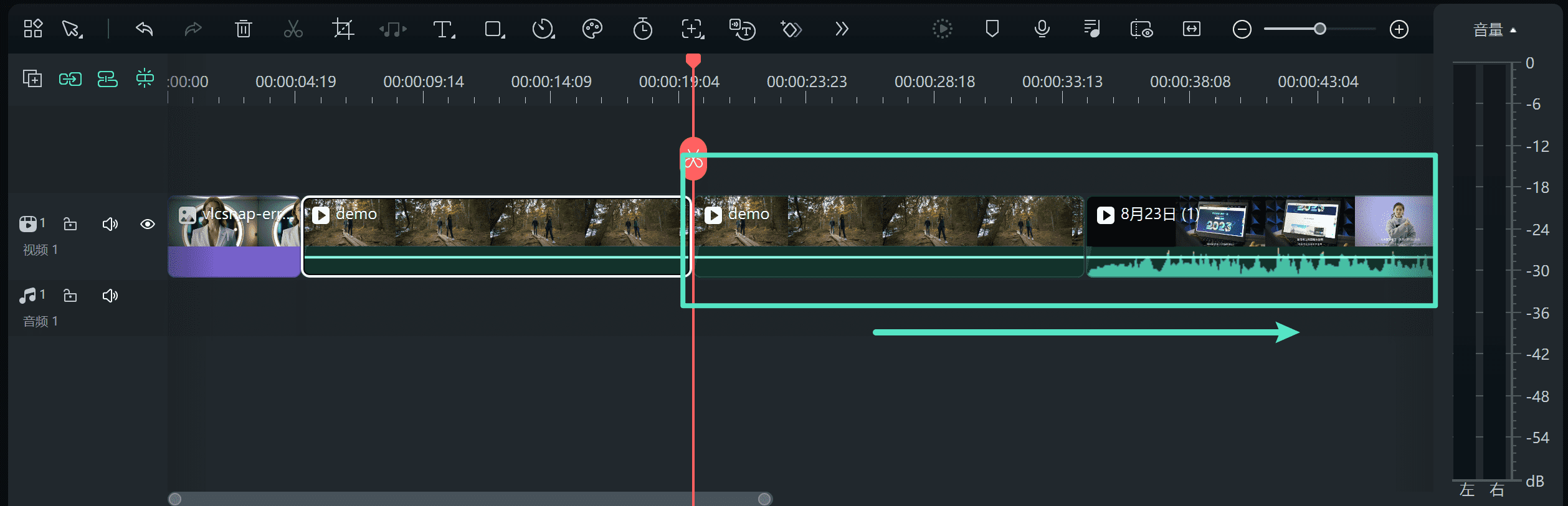1568x506 pixels.
Task: Expand more tools double chevron
Action: click(842, 29)
